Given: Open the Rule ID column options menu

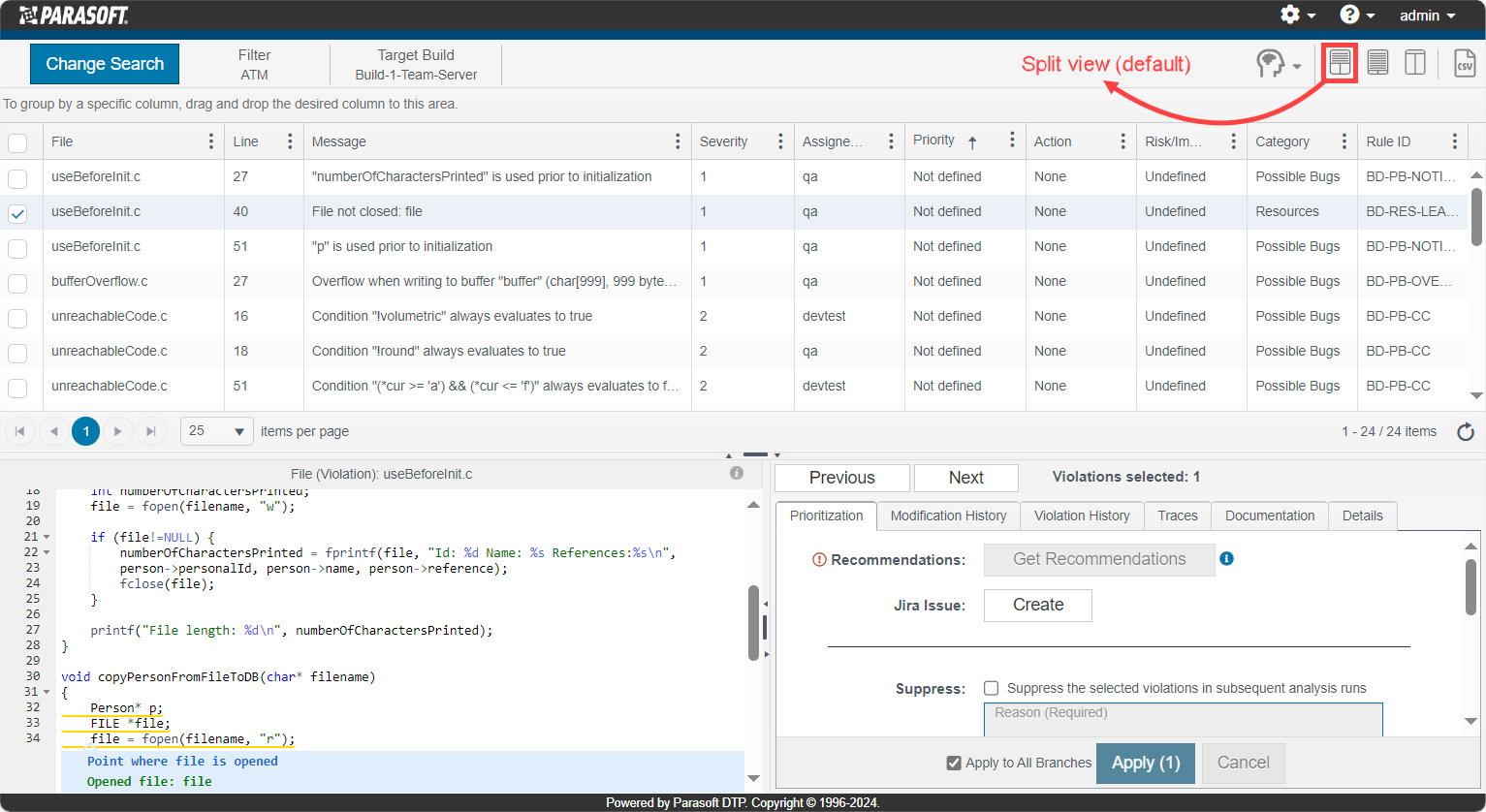Looking at the screenshot, I should pyautogui.click(x=1455, y=141).
